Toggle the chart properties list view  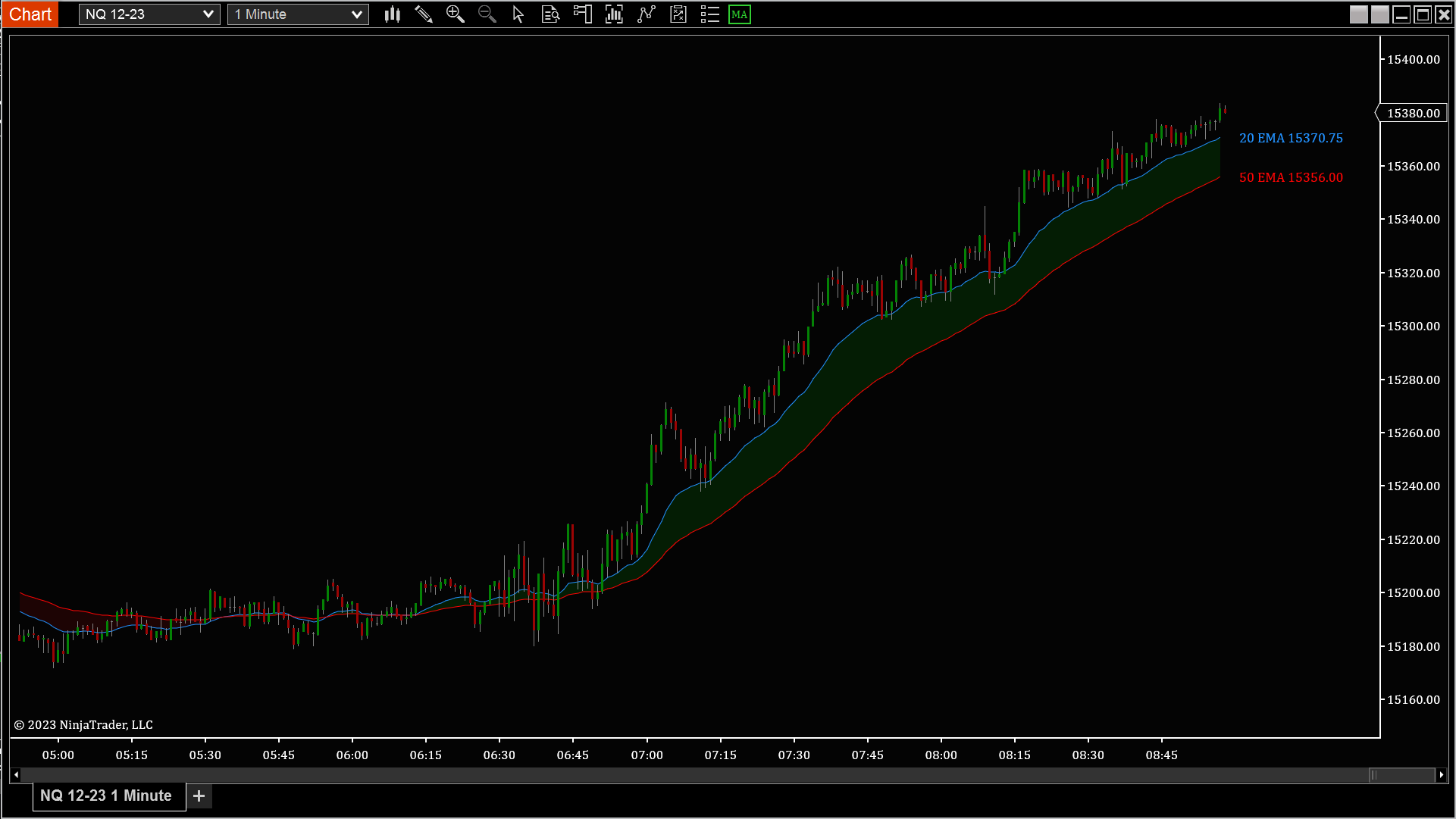coord(709,14)
